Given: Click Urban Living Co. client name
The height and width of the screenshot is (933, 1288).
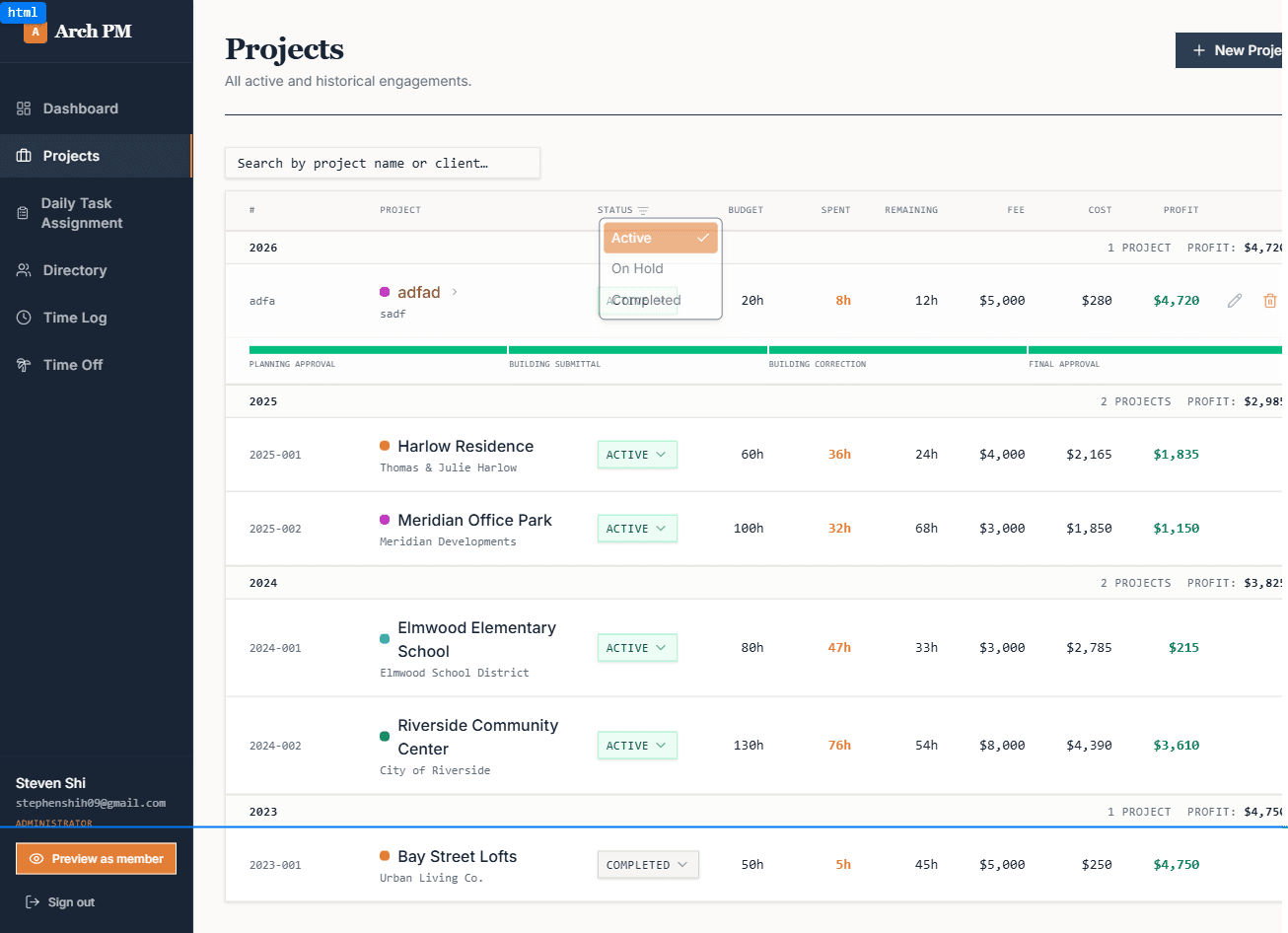Looking at the screenshot, I should [x=431, y=878].
